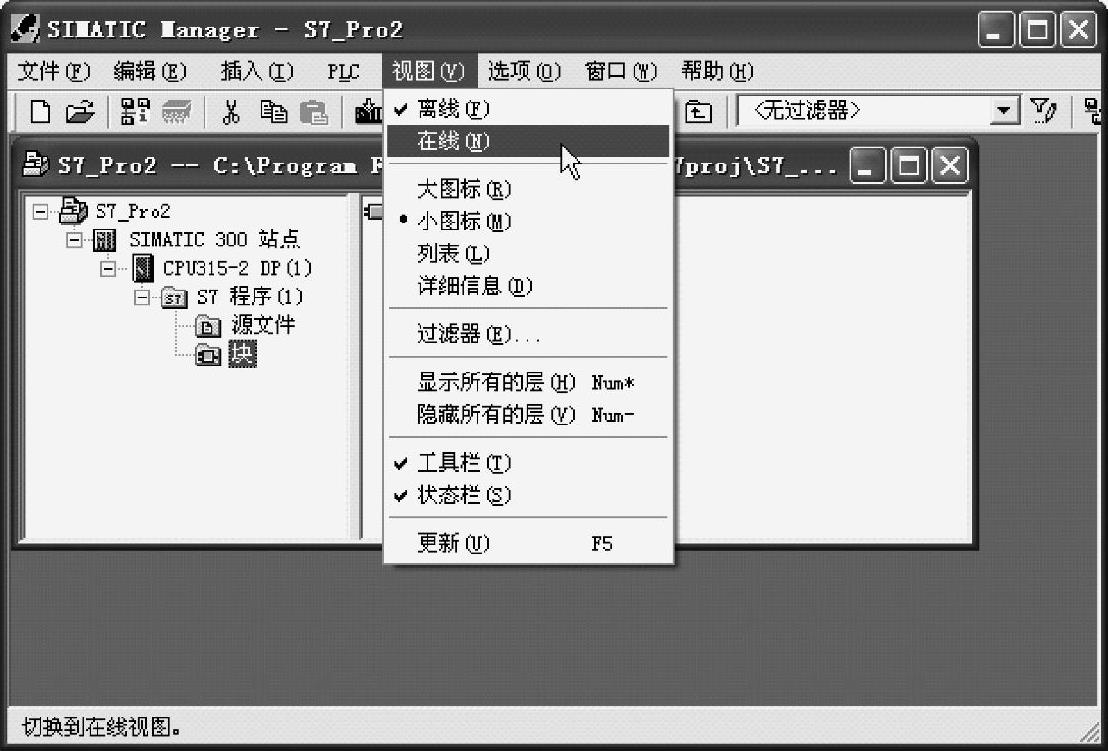Collapse the CPU315-2 DP(1) node
This screenshot has width=1108, height=751.
[x=107, y=268]
